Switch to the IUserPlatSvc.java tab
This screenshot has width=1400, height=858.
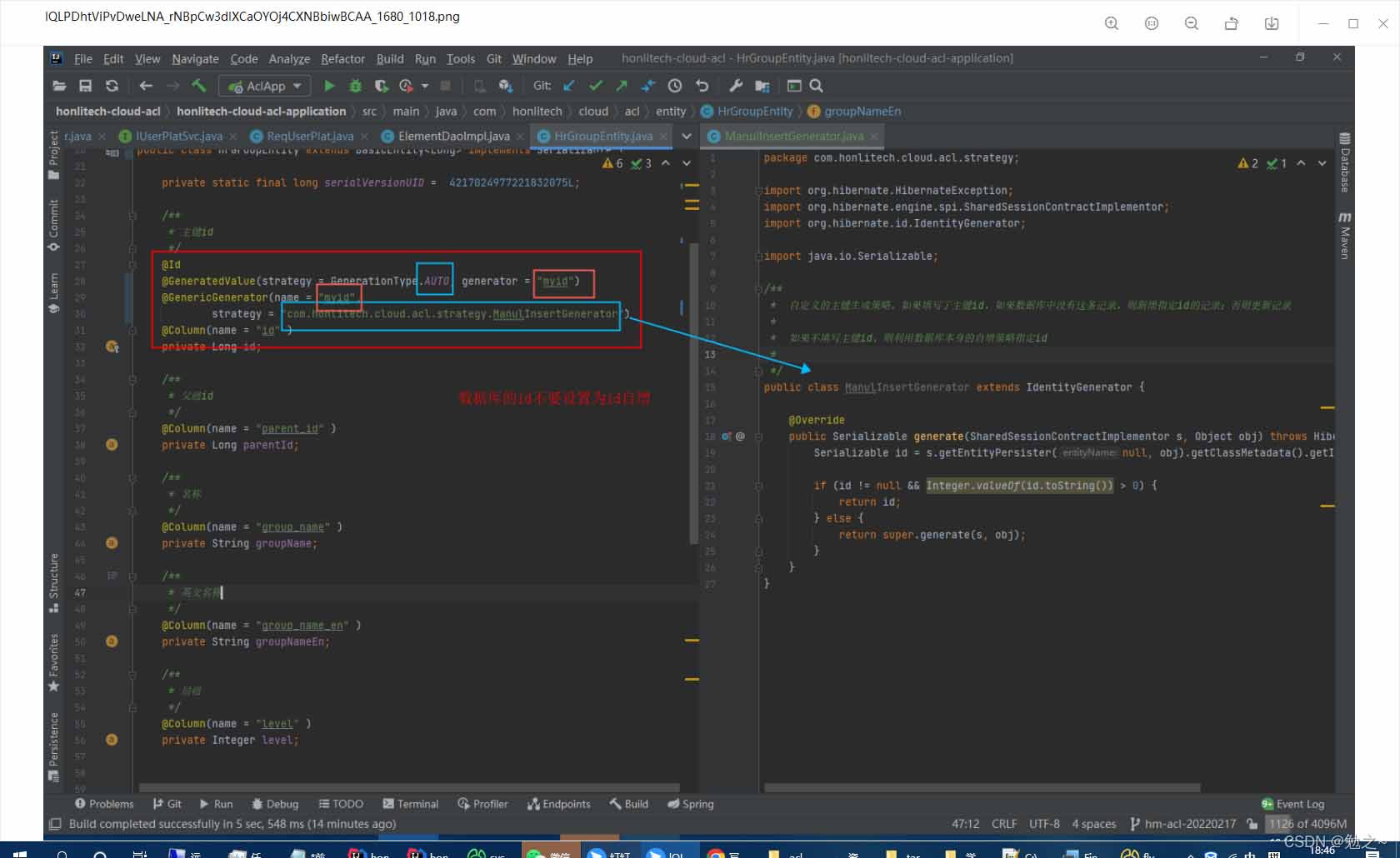tap(179, 136)
